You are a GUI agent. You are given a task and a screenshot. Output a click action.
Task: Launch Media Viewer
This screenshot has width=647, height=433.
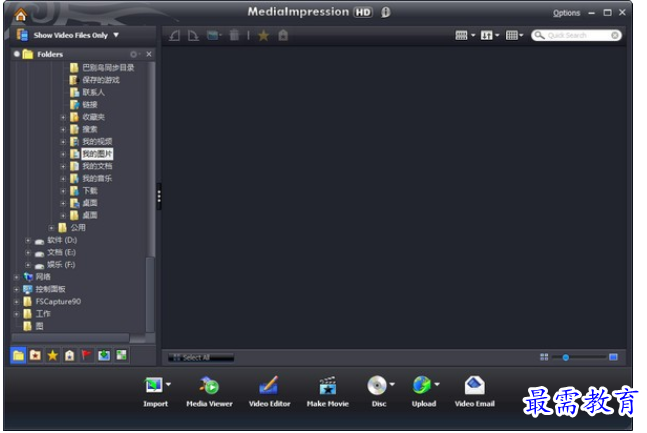[209, 392]
